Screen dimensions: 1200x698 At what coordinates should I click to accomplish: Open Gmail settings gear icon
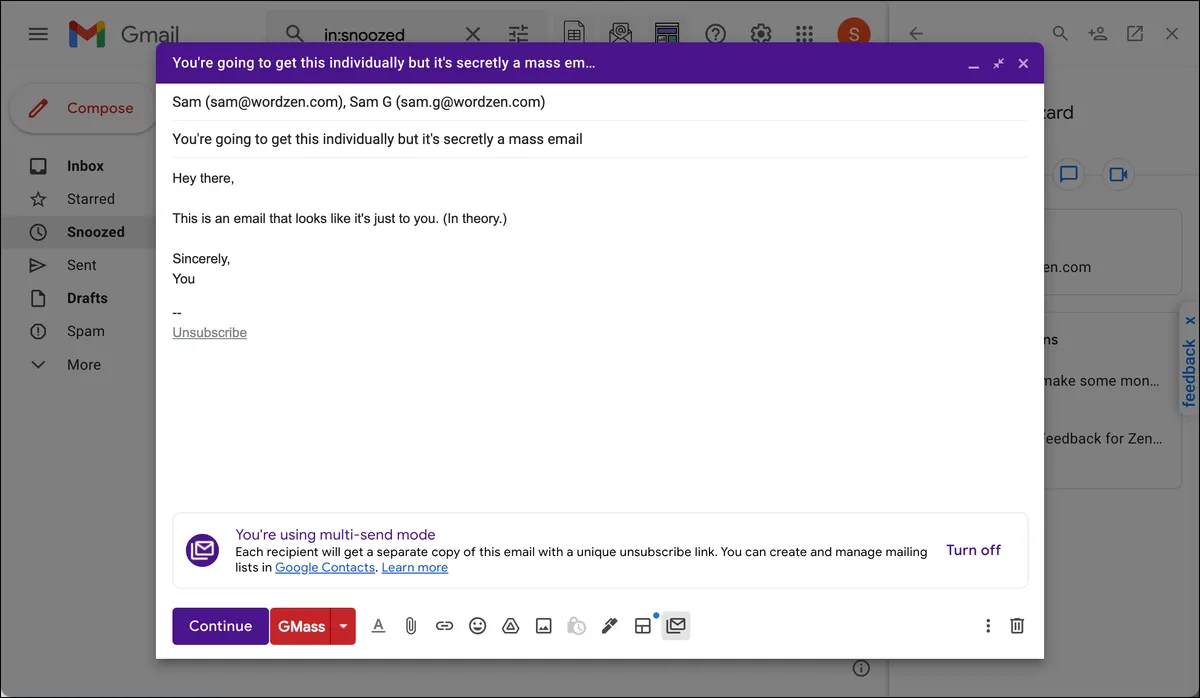(760, 34)
